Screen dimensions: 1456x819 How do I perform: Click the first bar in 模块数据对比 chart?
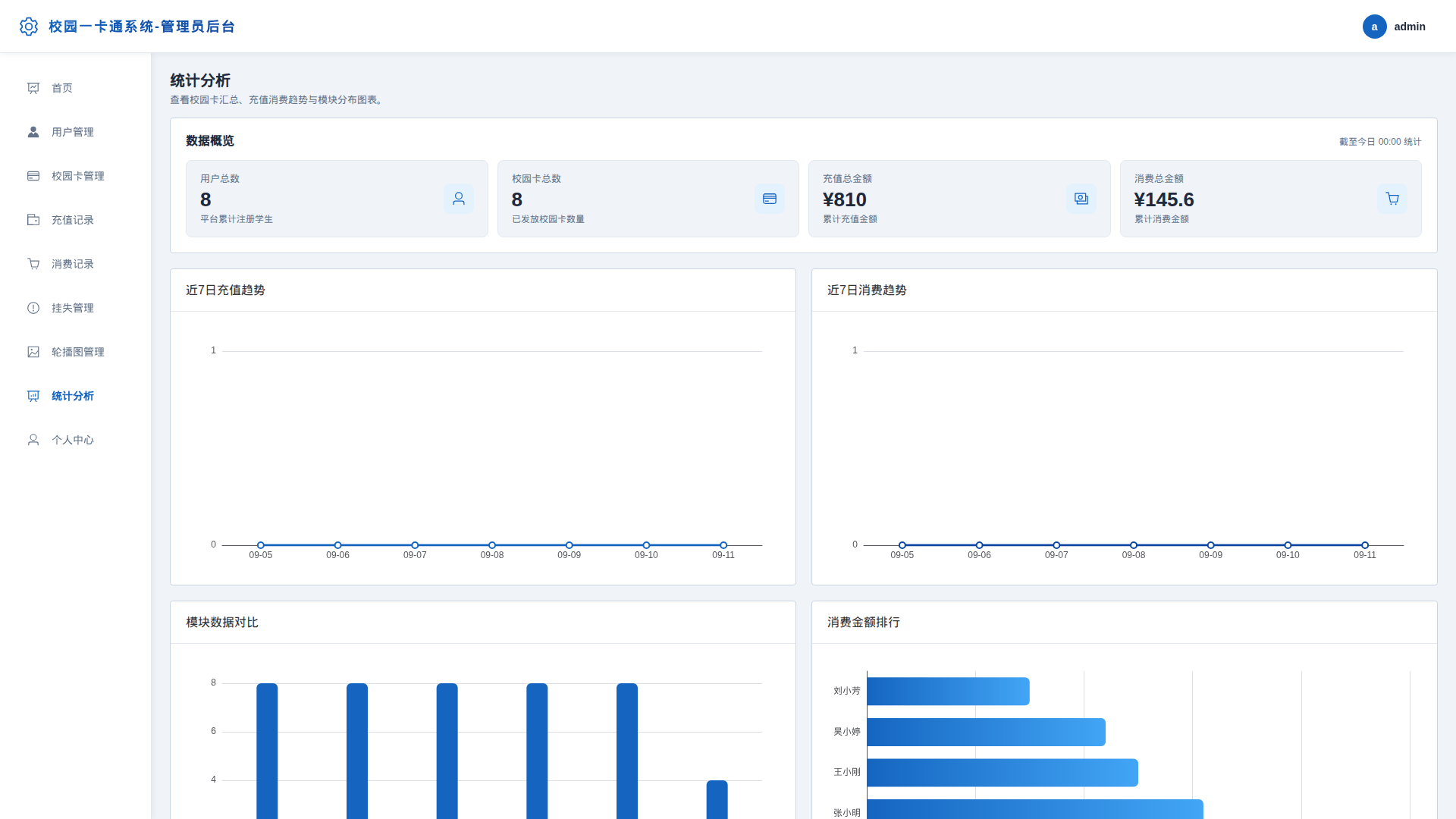267,751
